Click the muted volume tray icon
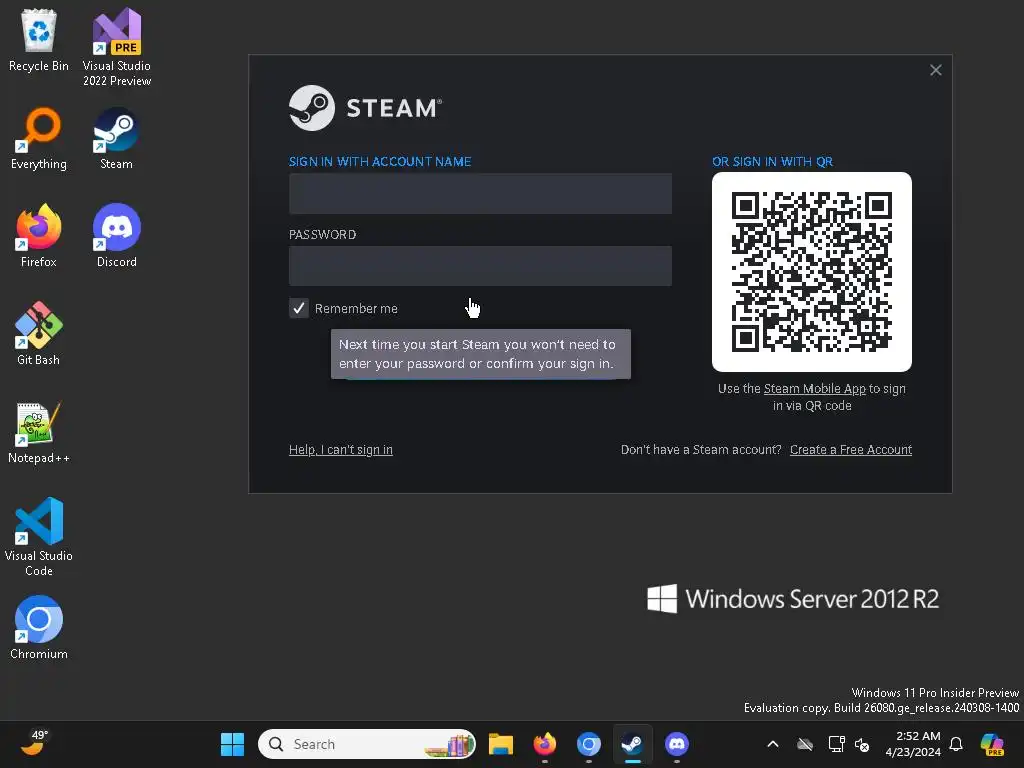Viewport: 1024px width, 768px height. (x=862, y=744)
